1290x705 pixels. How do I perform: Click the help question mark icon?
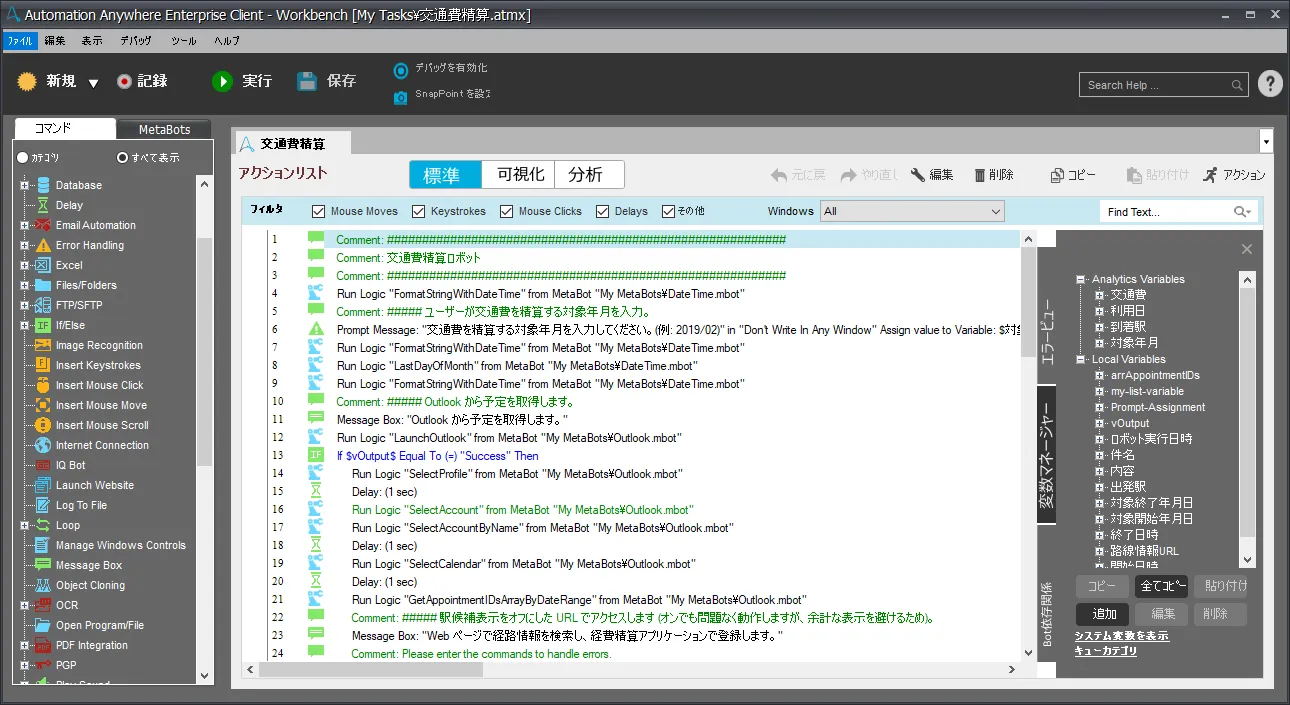coord(1269,84)
